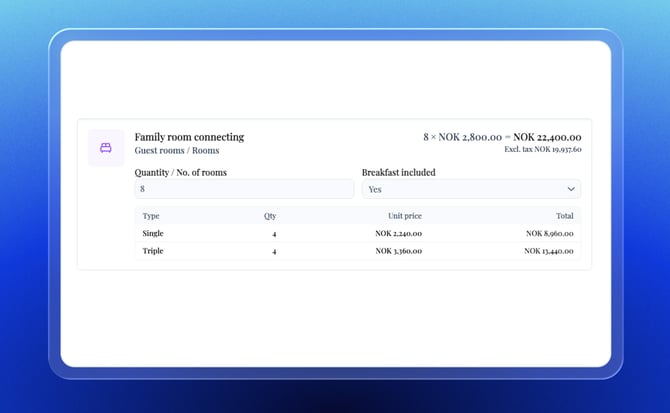Click the quantity in the Triple row
Image resolution: width=670 pixels, height=413 pixels.
click(274, 252)
